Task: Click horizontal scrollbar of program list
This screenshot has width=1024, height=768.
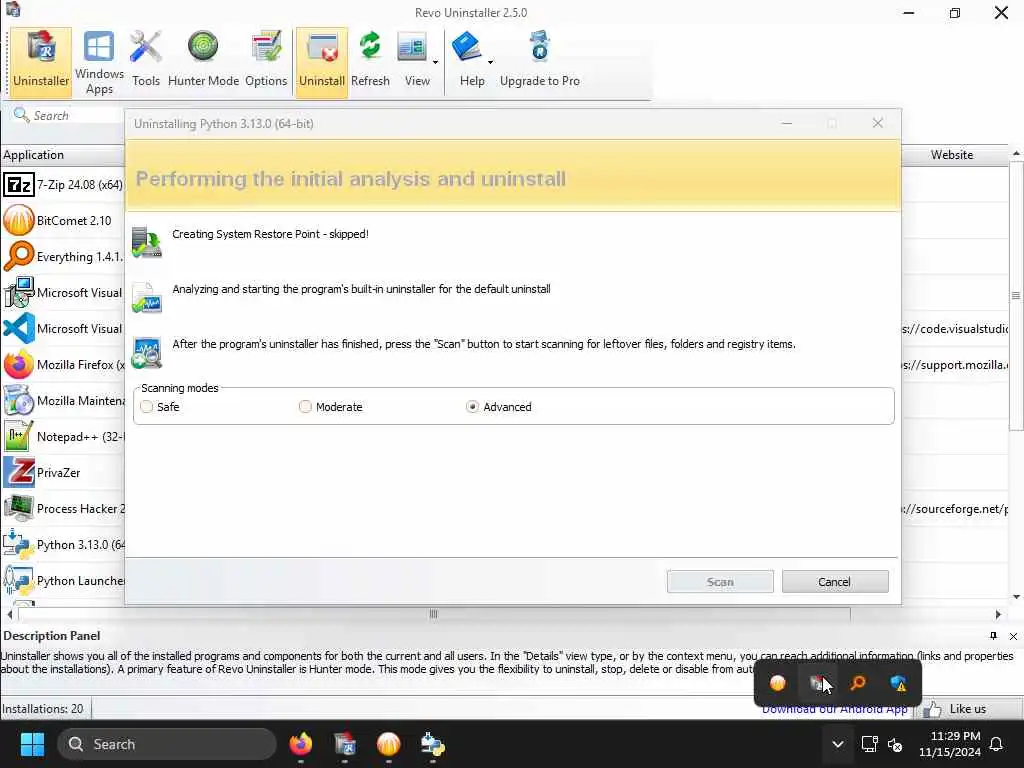Action: 434,614
